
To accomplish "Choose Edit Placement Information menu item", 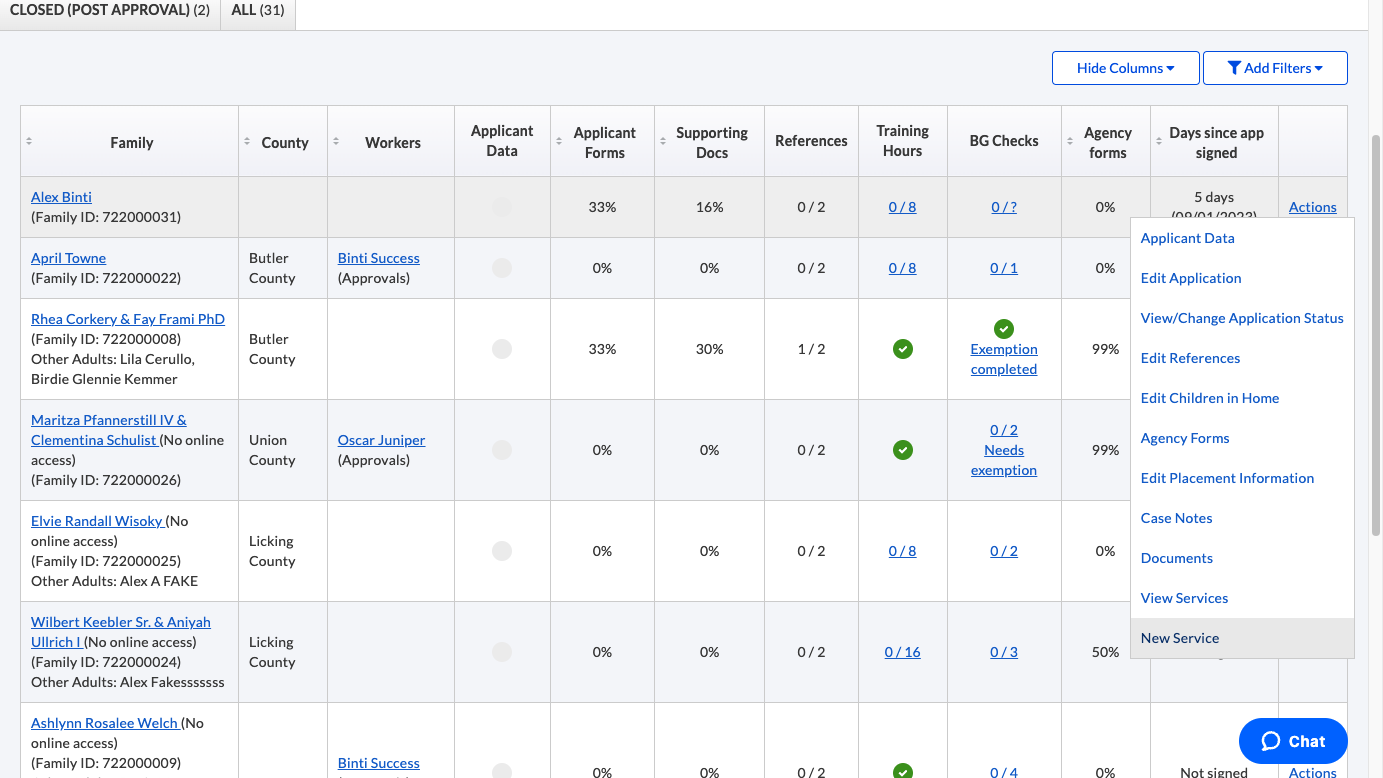I will (x=1242, y=478).
